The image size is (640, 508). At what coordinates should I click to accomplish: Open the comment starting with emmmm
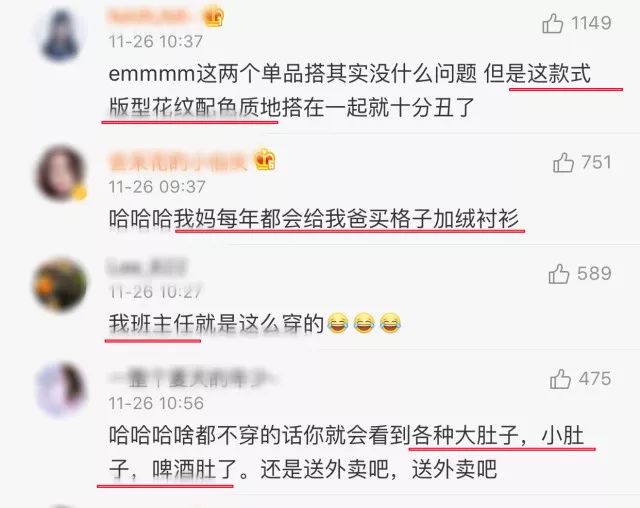coord(349,91)
